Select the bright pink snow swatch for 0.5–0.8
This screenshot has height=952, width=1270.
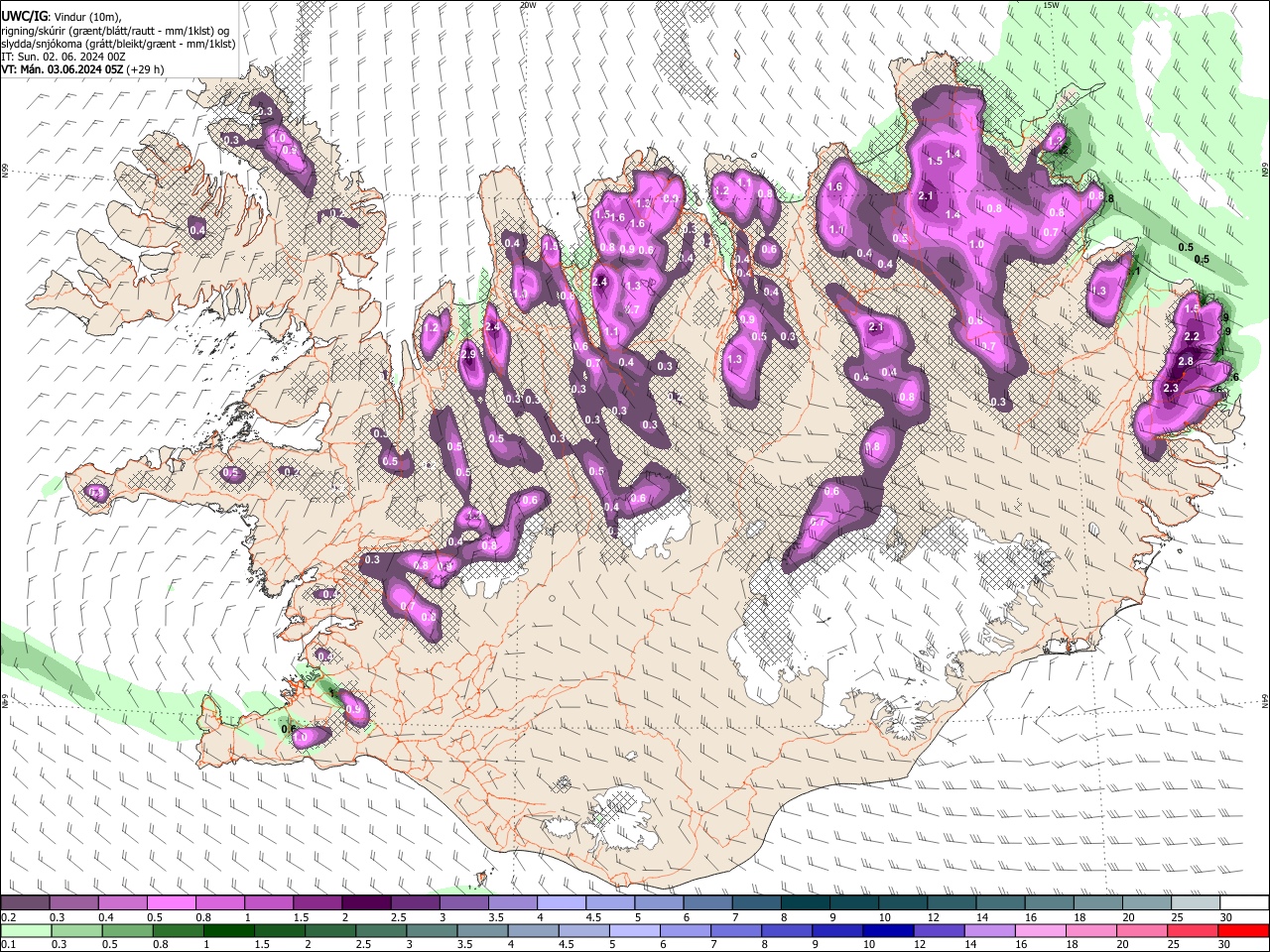click(x=171, y=903)
